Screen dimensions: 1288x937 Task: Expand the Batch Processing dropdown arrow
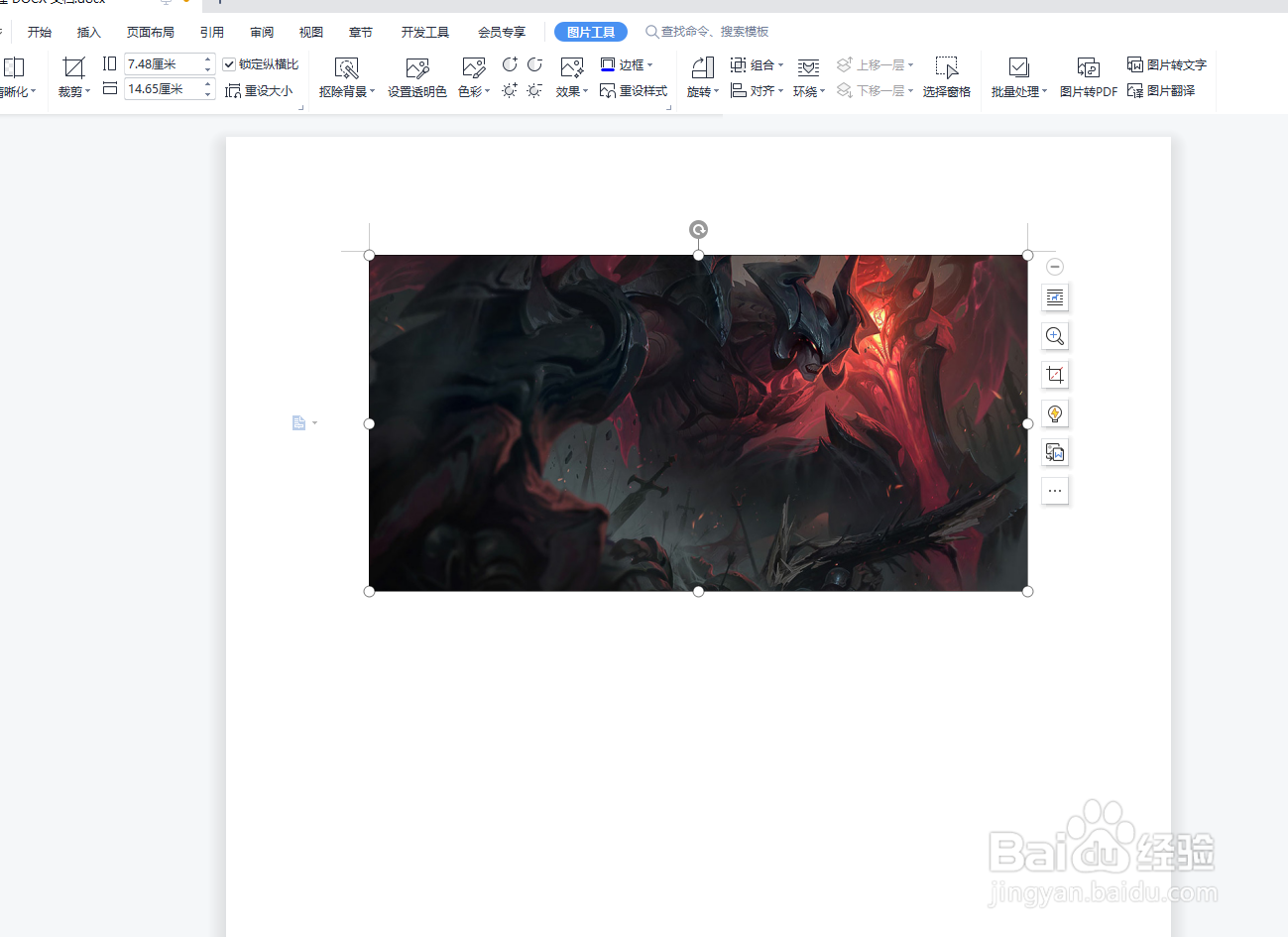tap(1044, 91)
